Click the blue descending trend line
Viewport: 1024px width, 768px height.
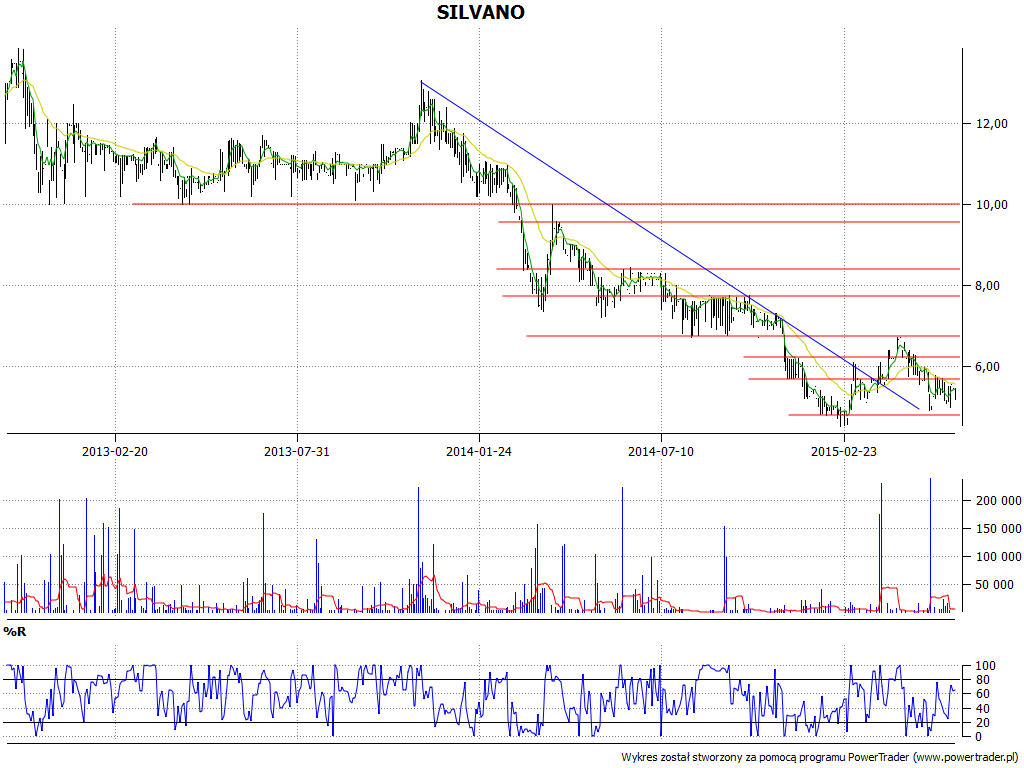click(x=669, y=245)
